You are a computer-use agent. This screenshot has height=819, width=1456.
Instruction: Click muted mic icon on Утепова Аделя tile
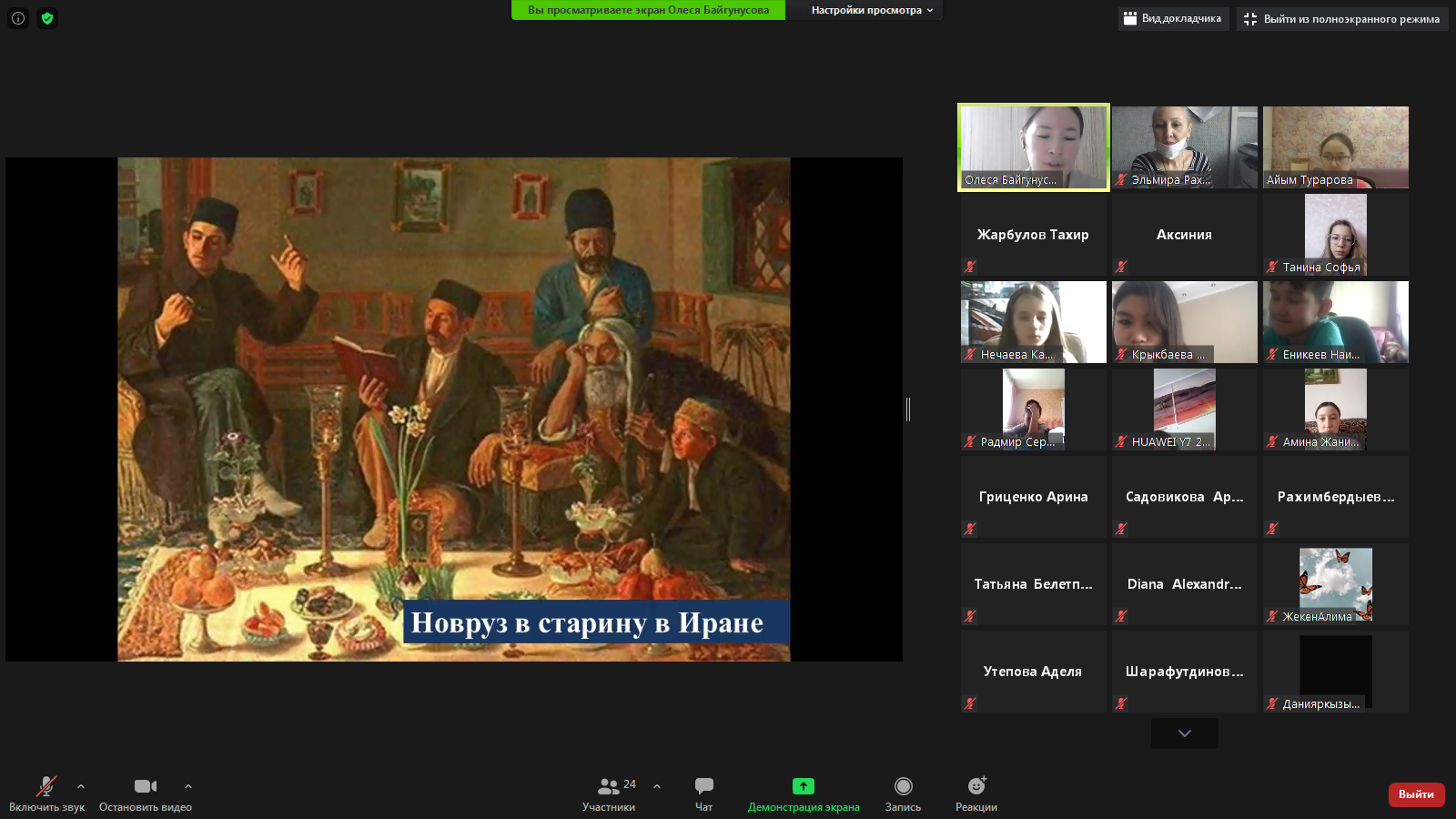tap(970, 703)
